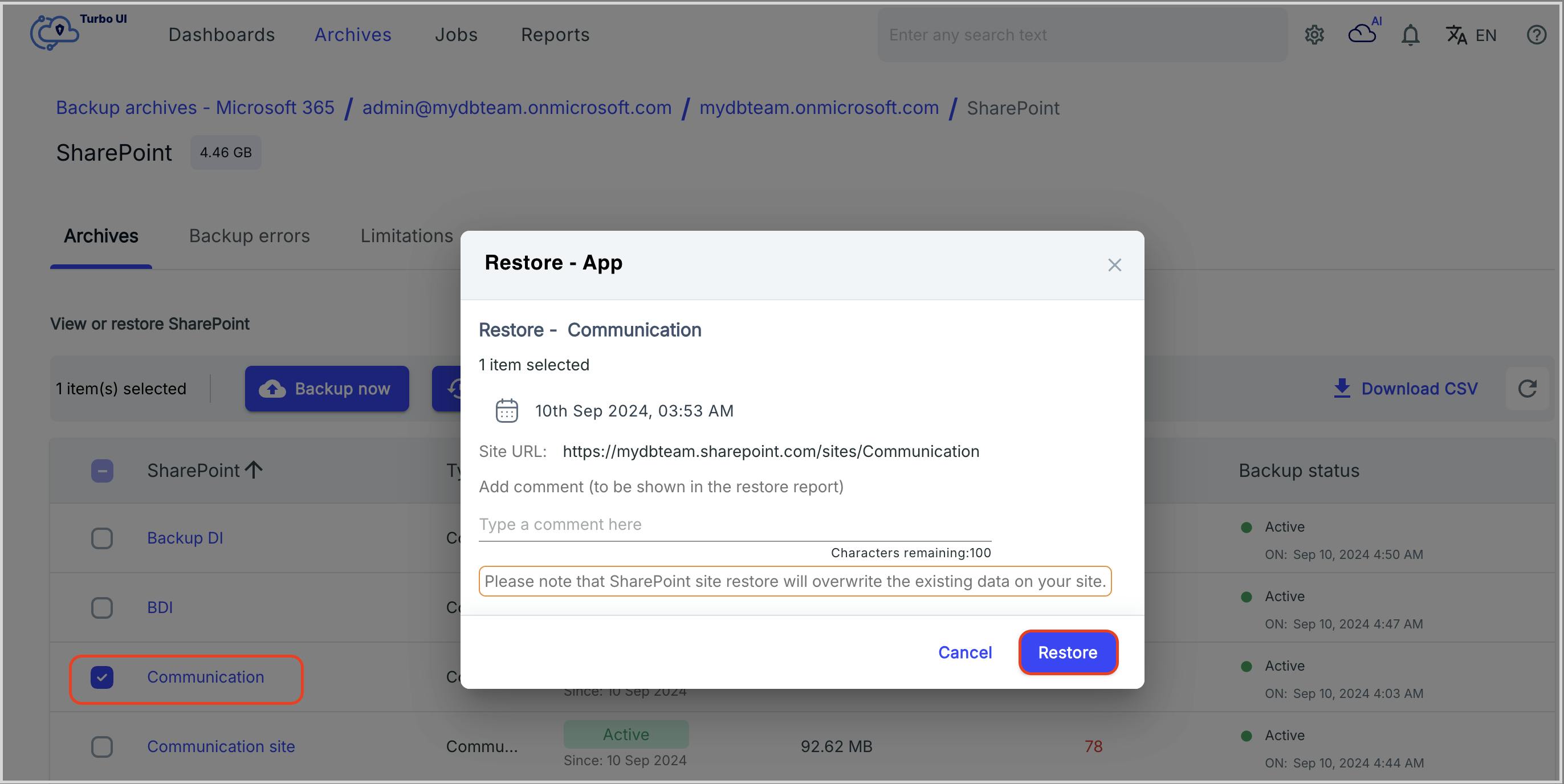Click the red 78 value
Viewport: 1564px width, 784px height.
click(x=1093, y=746)
